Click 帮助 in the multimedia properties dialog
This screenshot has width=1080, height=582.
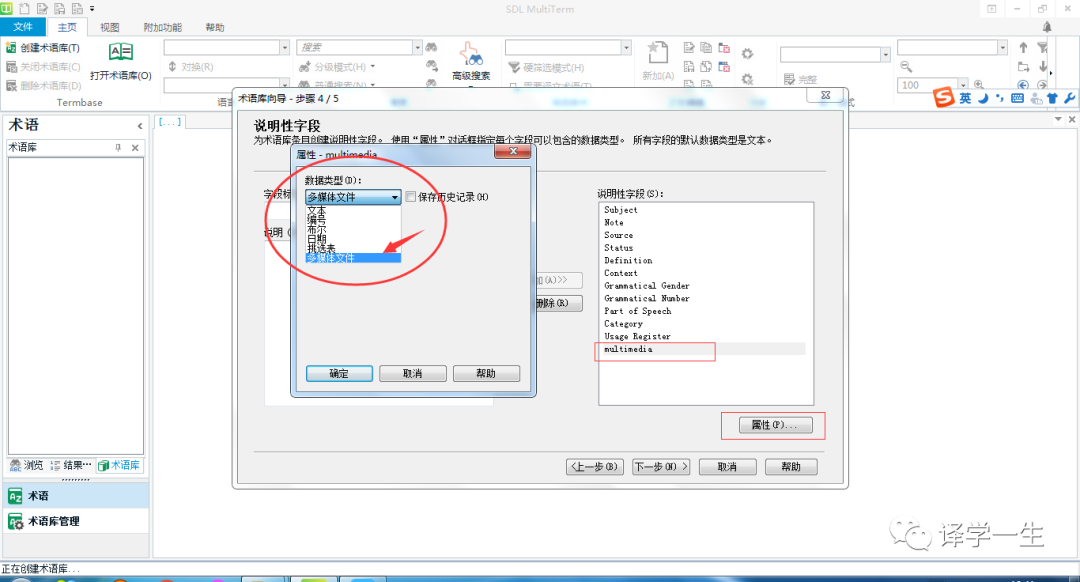[486, 373]
